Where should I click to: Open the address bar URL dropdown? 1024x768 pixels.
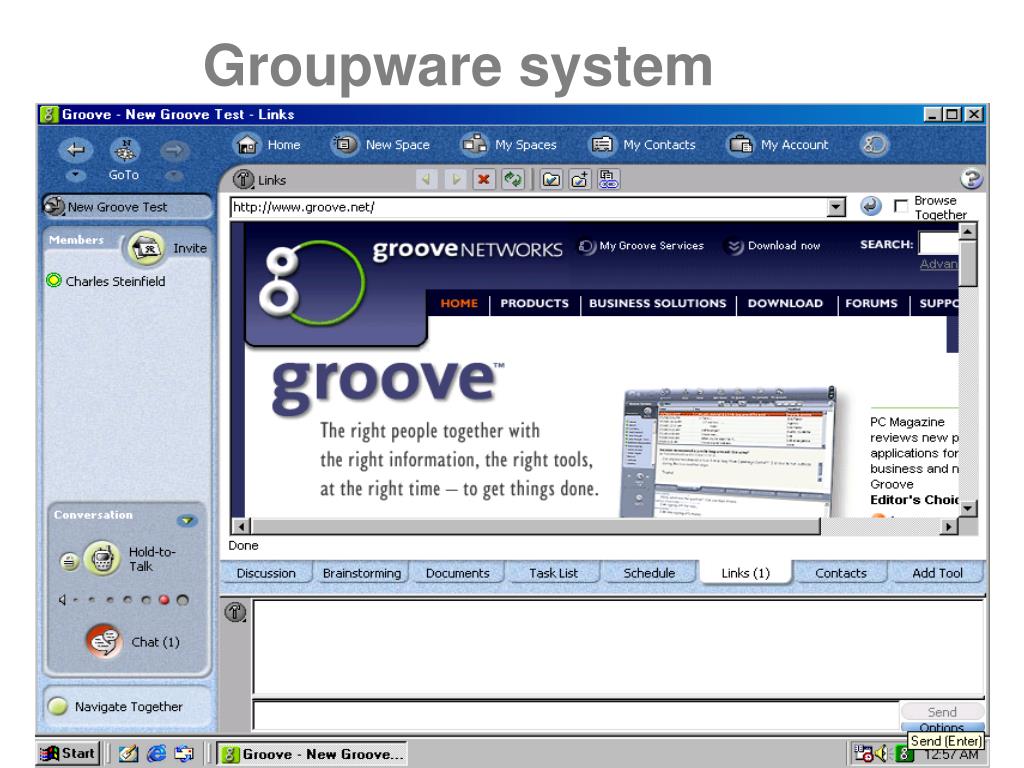coord(836,208)
